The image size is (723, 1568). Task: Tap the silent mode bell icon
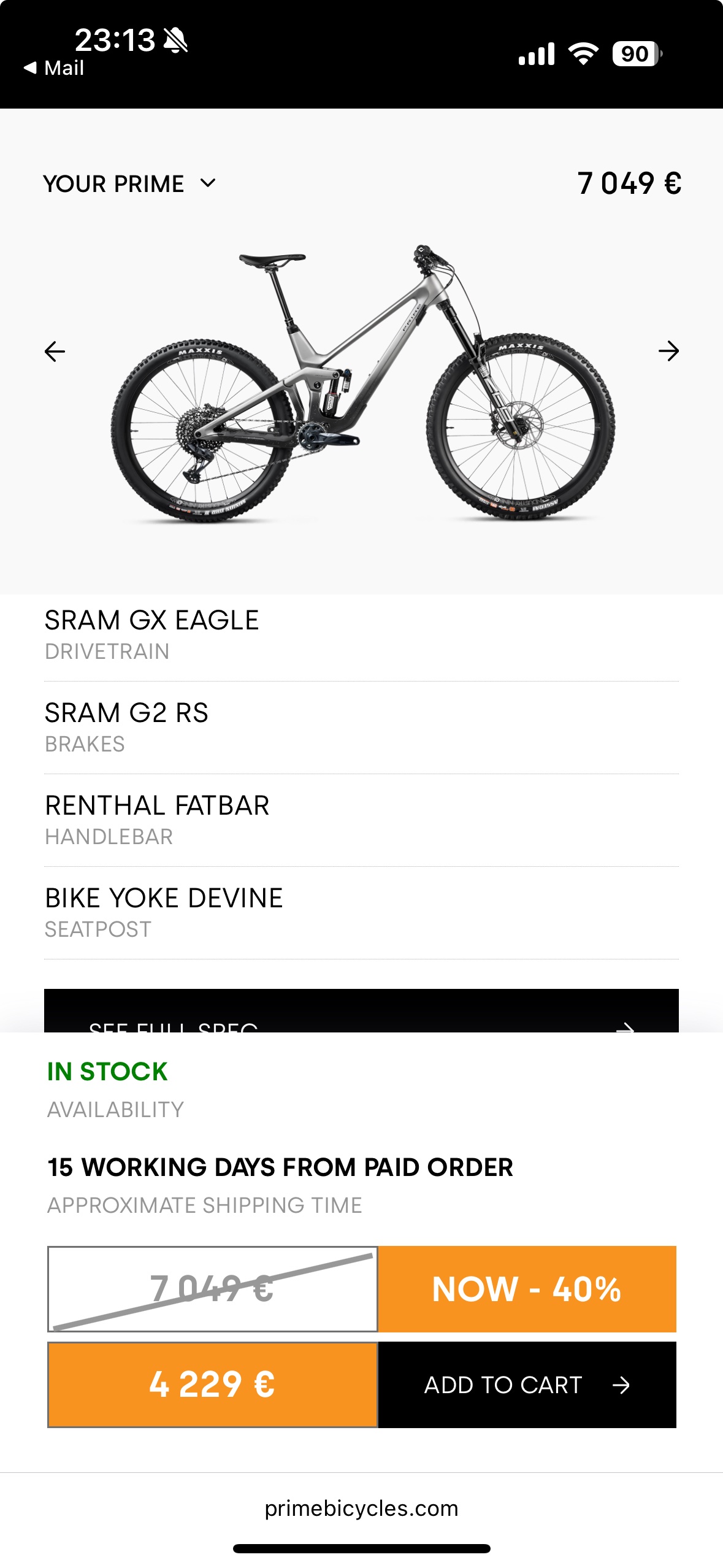175,40
